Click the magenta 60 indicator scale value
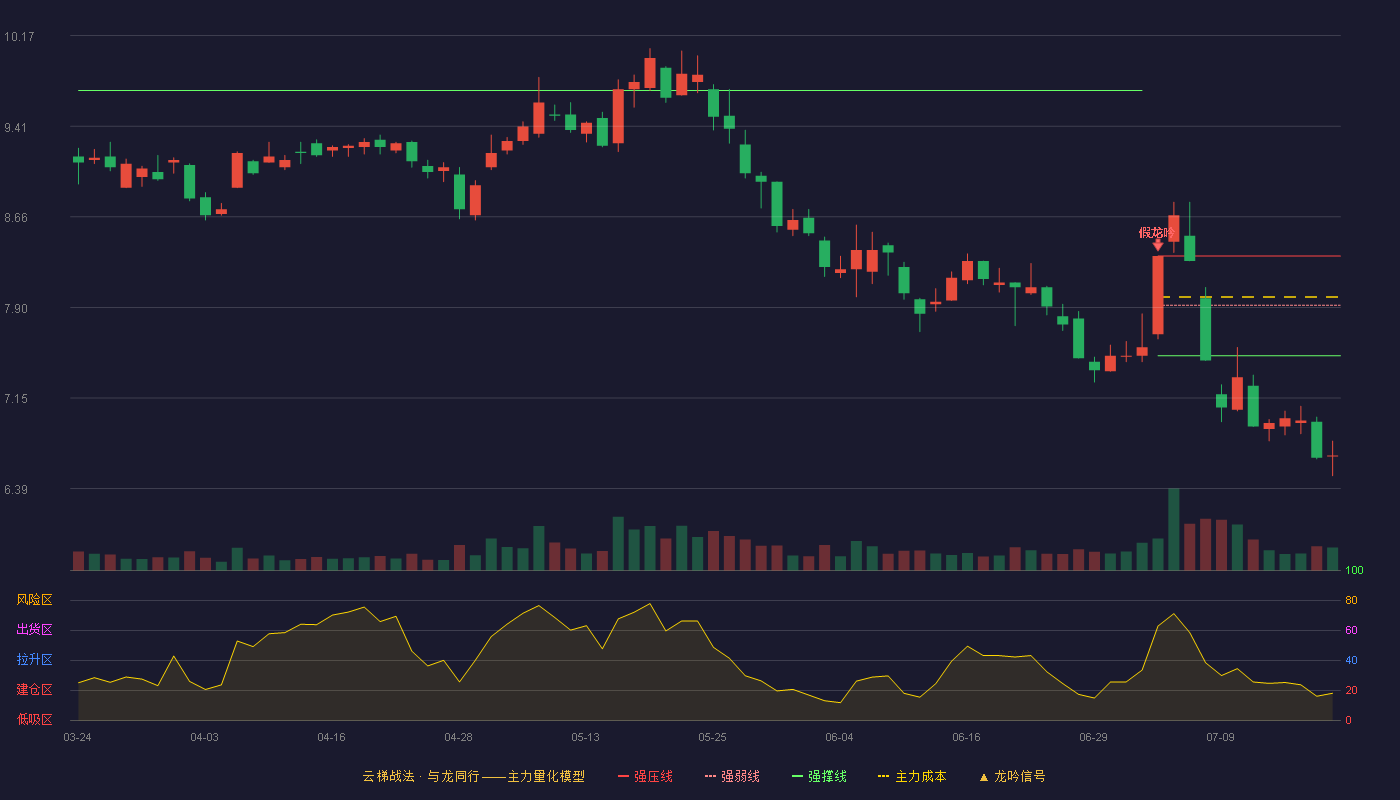 pos(1351,630)
